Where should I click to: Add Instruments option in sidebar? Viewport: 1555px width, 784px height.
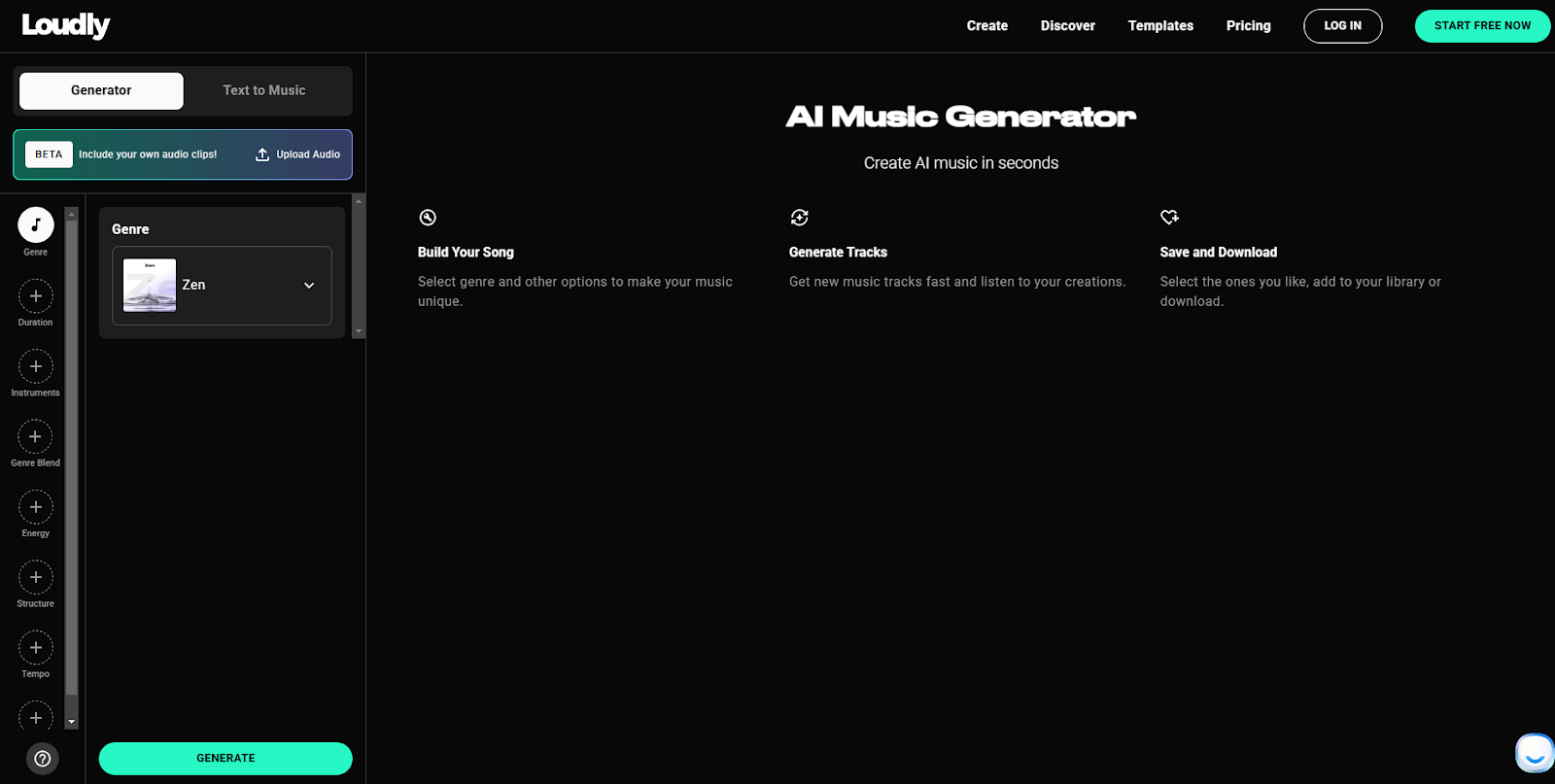(x=36, y=366)
